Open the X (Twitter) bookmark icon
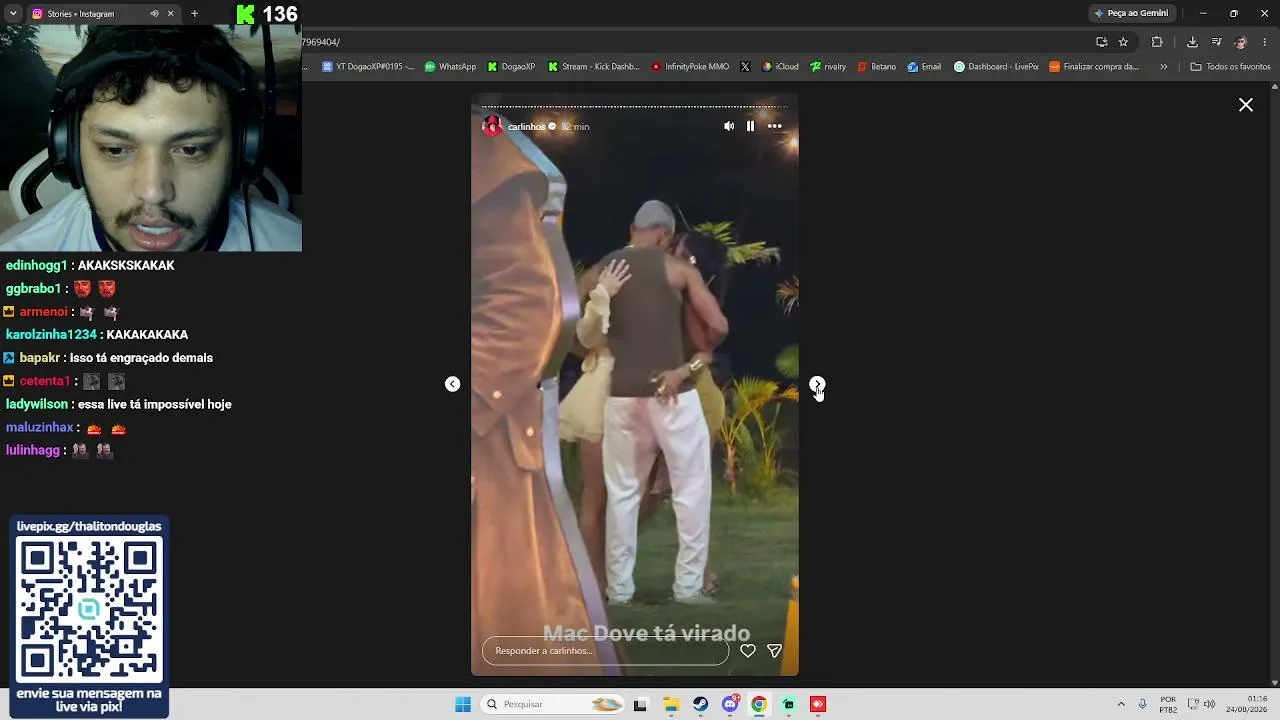1280x720 pixels. coord(745,67)
